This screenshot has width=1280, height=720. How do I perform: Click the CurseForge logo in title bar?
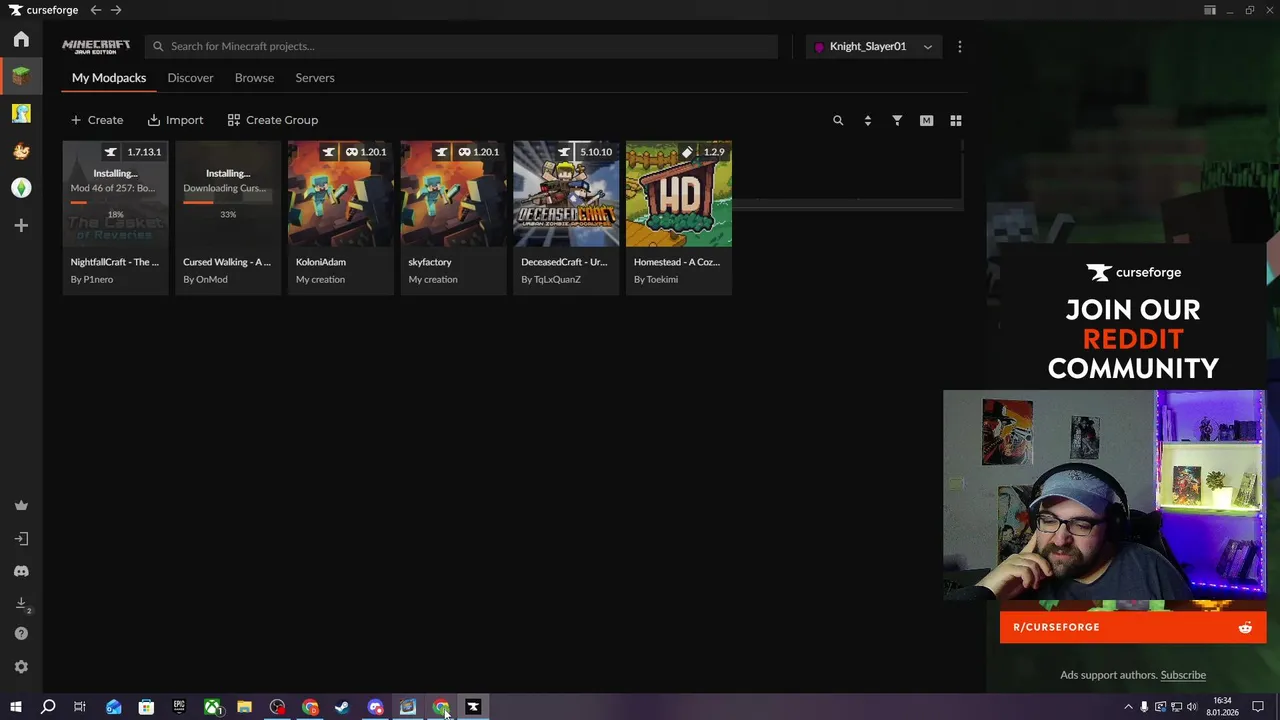coord(44,10)
